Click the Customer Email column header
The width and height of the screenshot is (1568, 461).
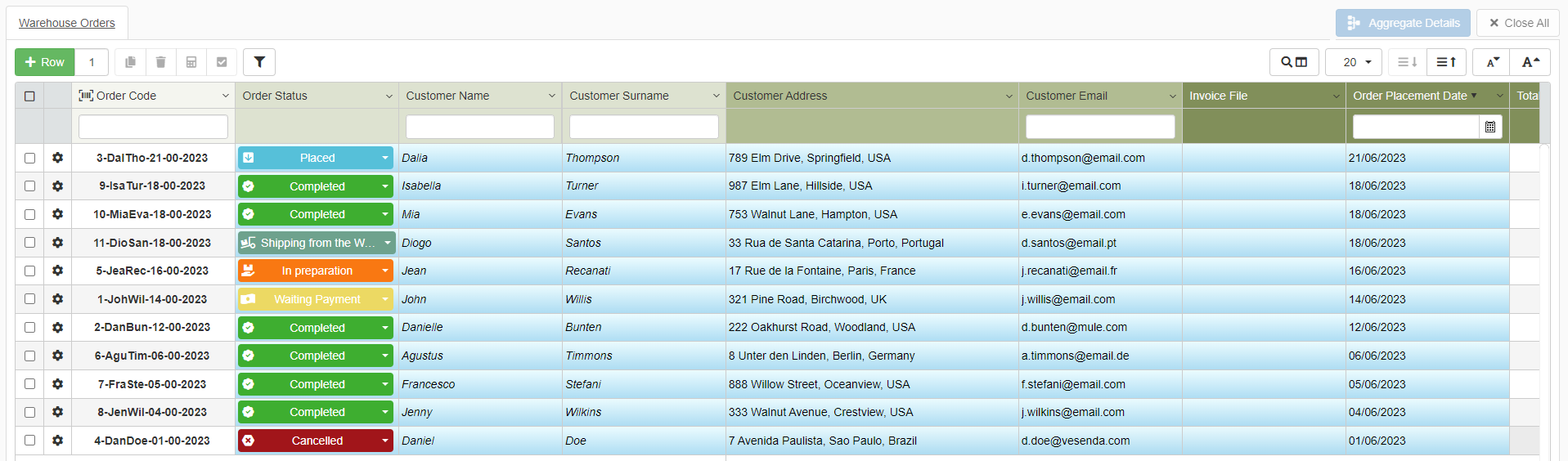coord(1067,96)
